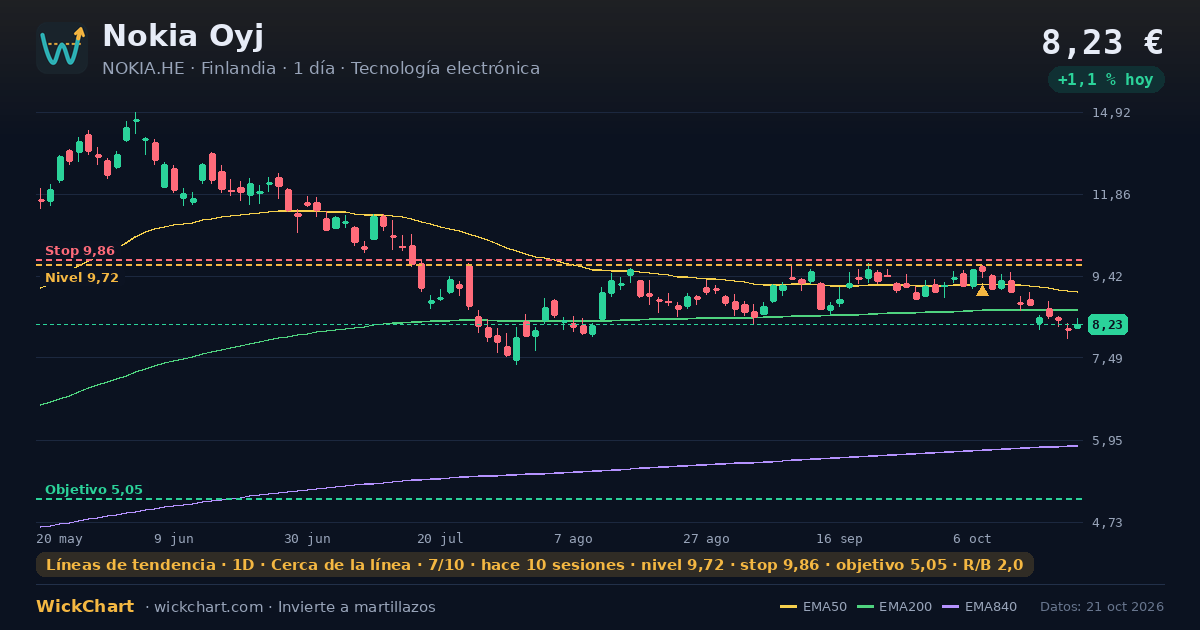Click the 20 may date label

(x=60, y=539)
